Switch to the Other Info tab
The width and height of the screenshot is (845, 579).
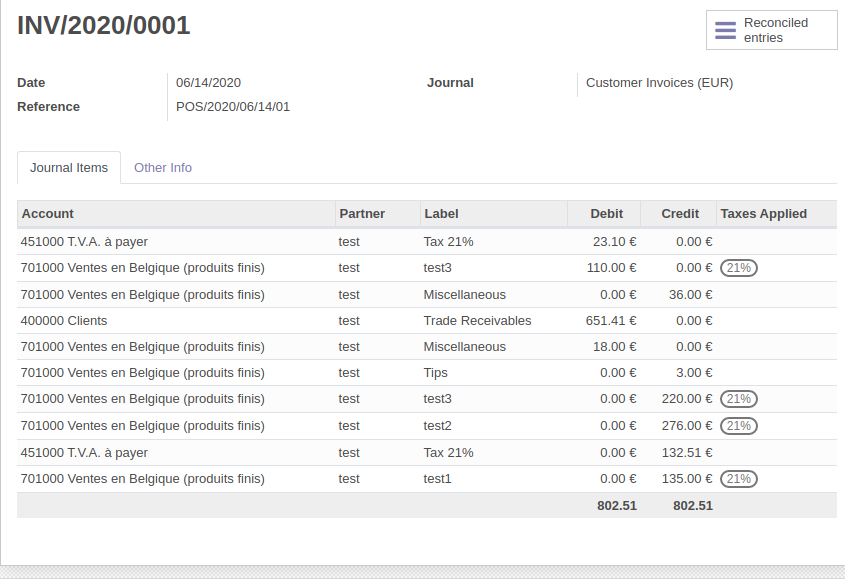point(163,168)
